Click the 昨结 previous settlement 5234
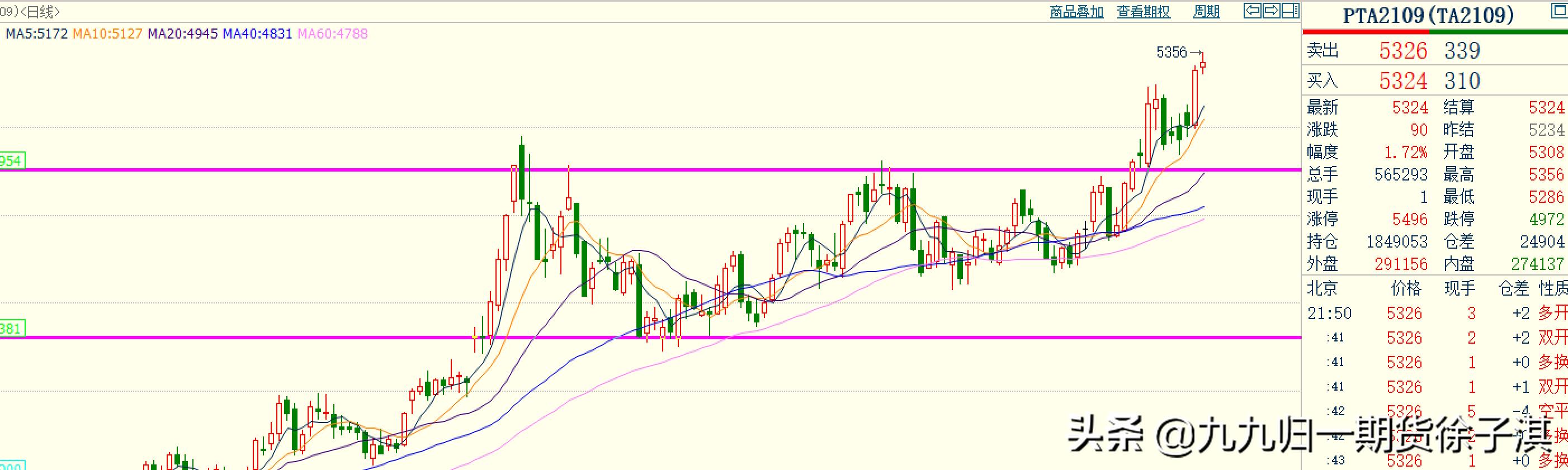This screenshot has height=470, width=1568. coord(1546,130)
